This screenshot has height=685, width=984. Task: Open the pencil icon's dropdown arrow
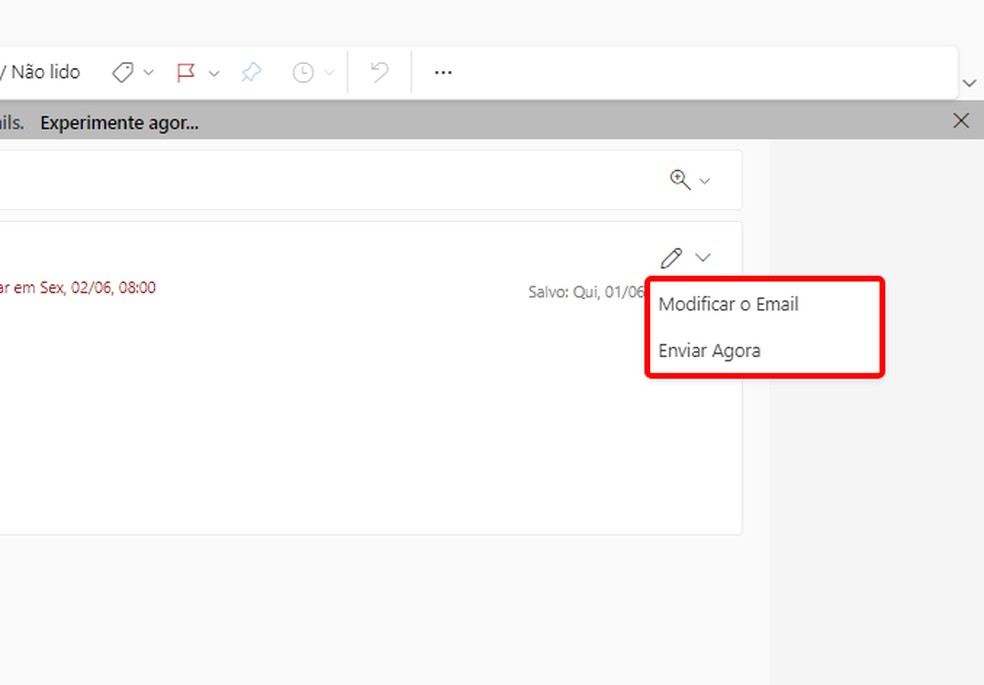703,257
